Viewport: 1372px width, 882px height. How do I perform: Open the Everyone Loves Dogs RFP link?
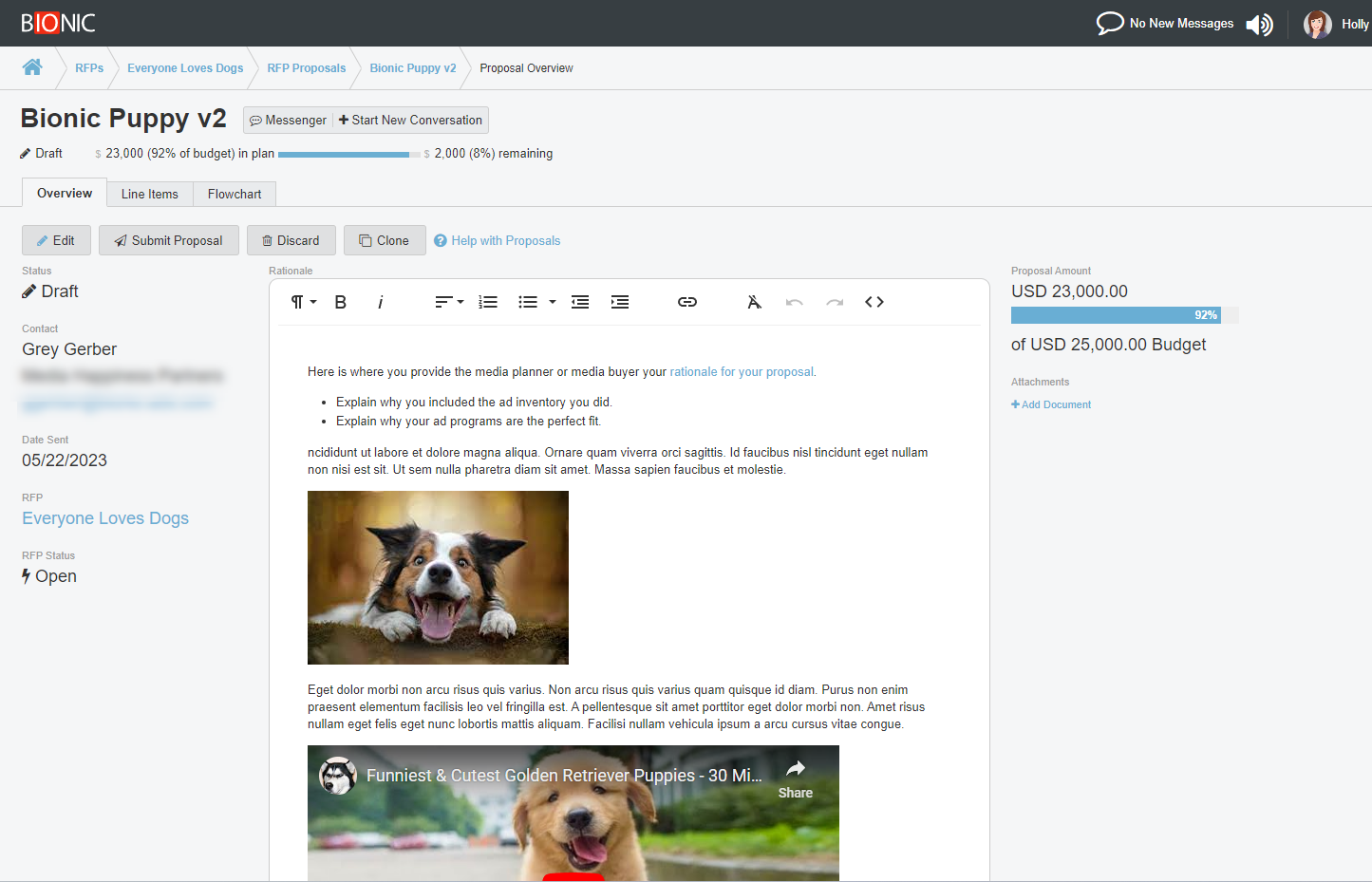105,518
